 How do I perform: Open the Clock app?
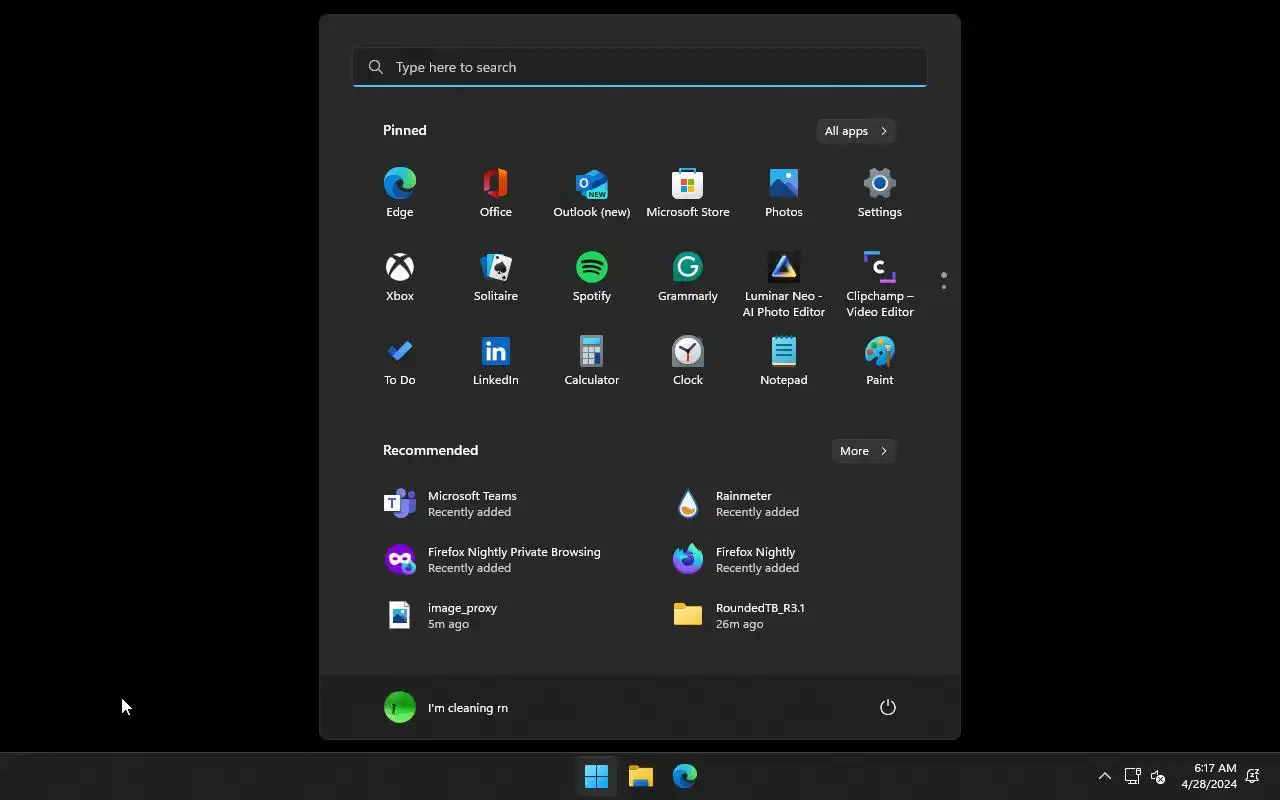click(688, 361)
